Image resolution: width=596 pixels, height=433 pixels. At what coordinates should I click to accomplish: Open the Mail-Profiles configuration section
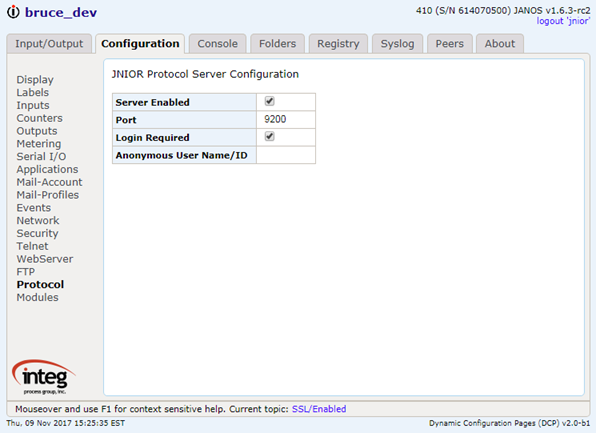click(x=48, y=195)
